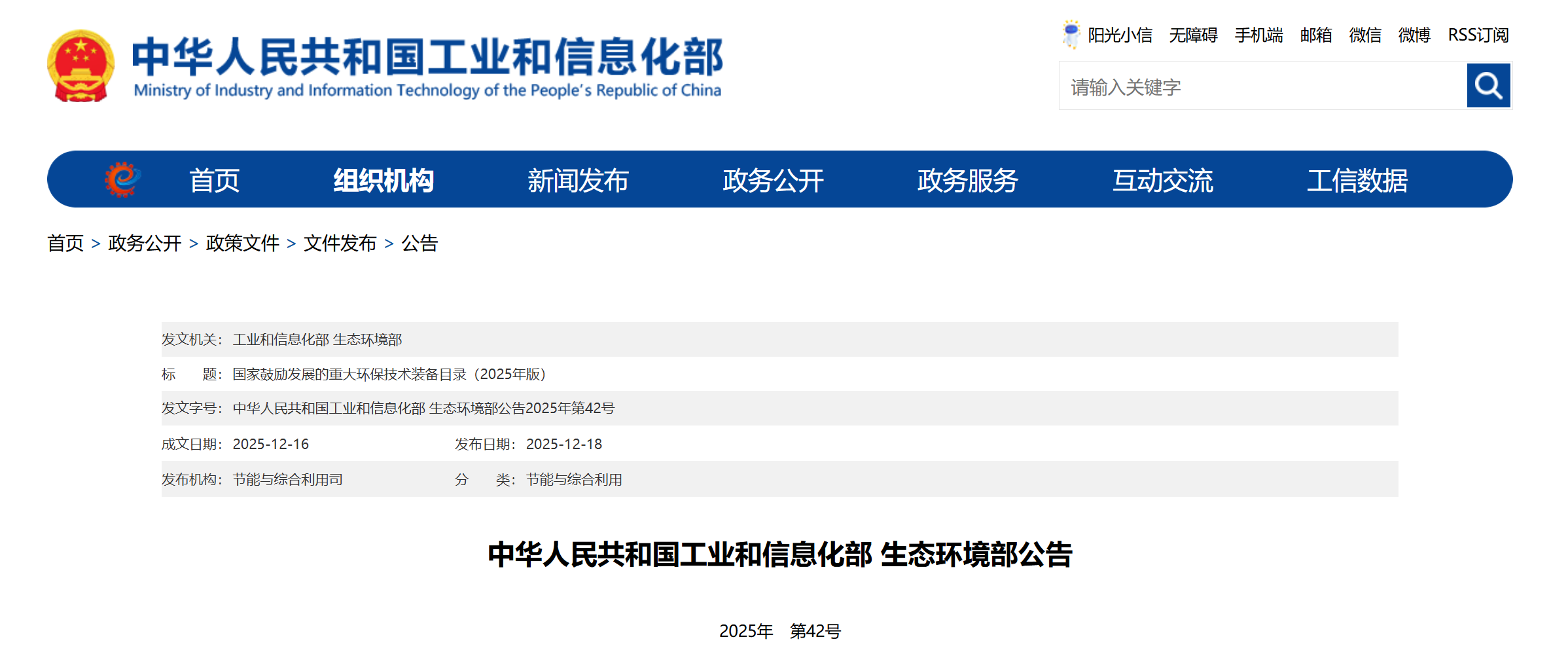Go to the 新闻发布 section

pyautogui.click(x=578, y=181)
